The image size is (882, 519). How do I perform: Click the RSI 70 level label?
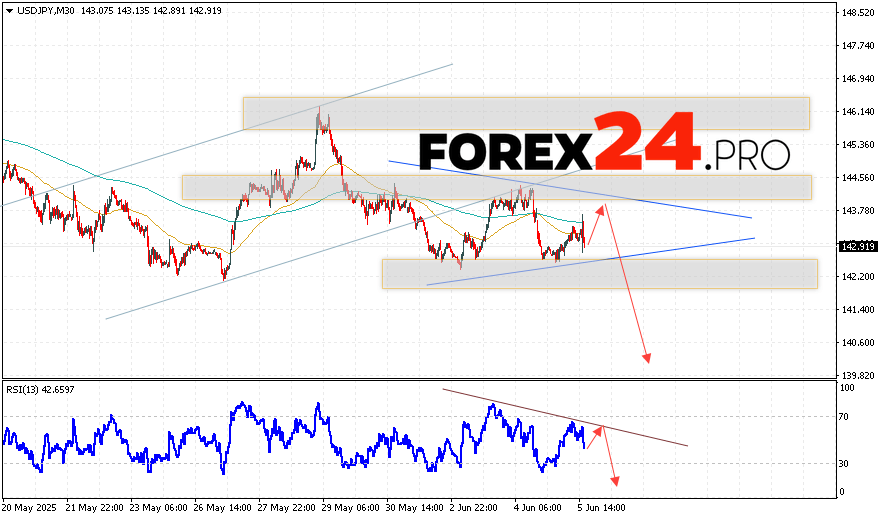pyautogui.click(x=845, y=416)
